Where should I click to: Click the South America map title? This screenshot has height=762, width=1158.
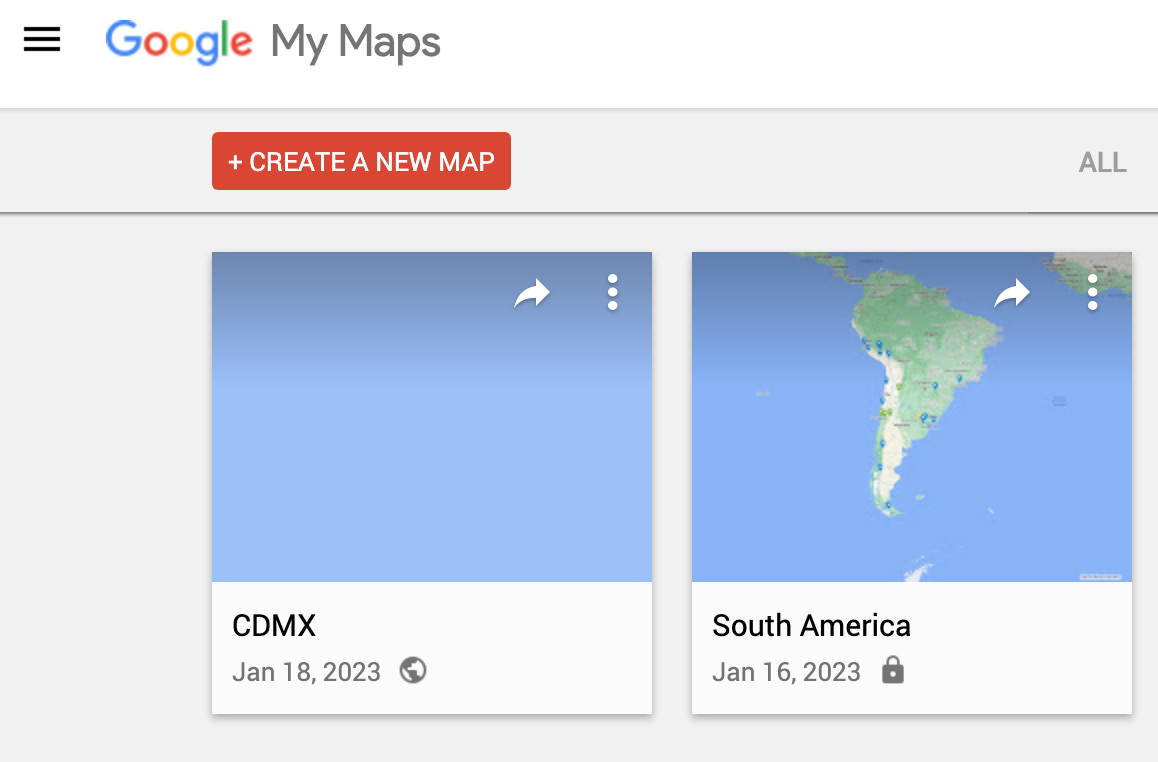(811, 625)
